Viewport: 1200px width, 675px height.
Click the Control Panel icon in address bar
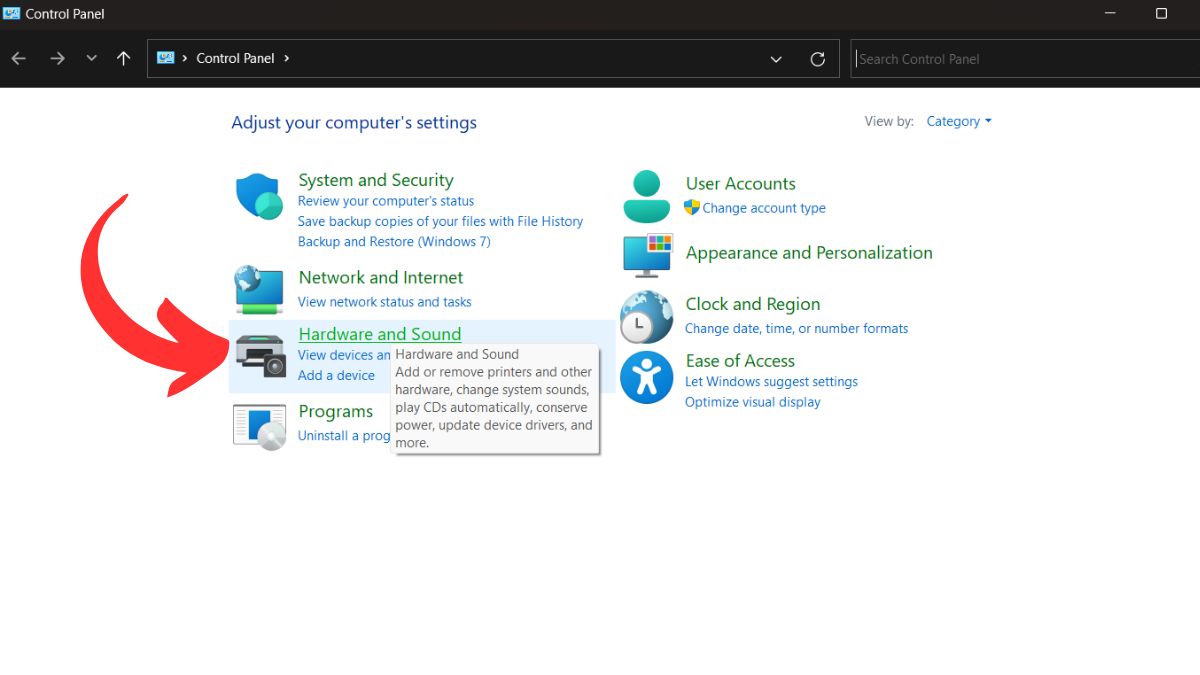[166, 58]
